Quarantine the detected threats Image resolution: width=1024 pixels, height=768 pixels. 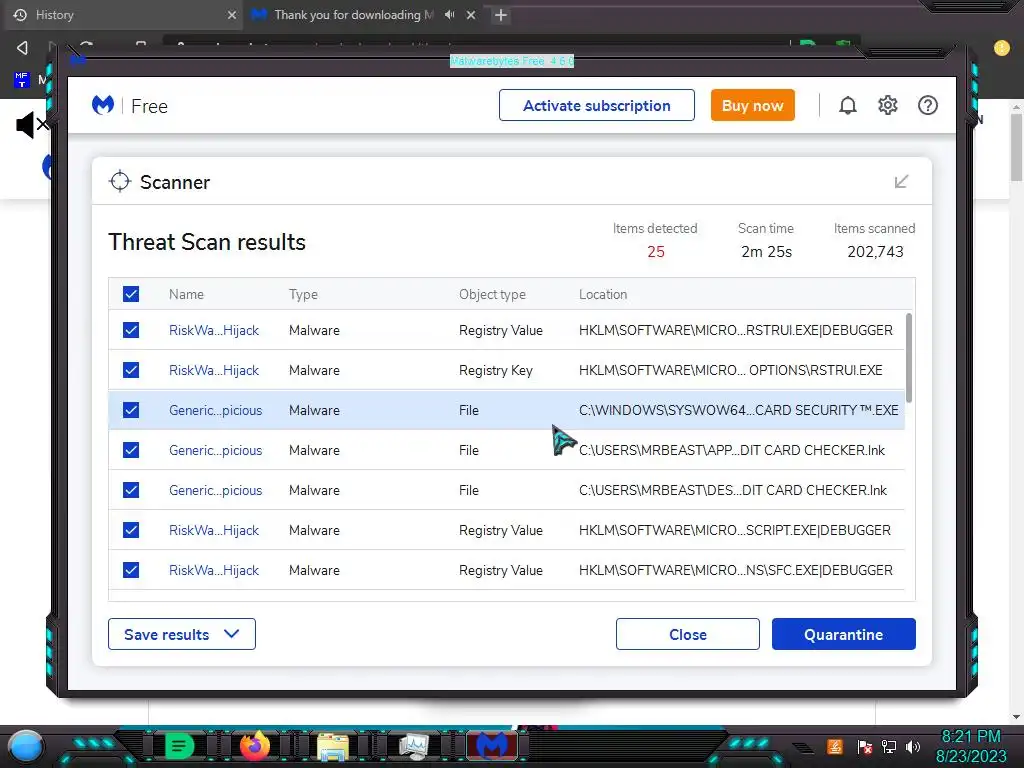(843, 634)
